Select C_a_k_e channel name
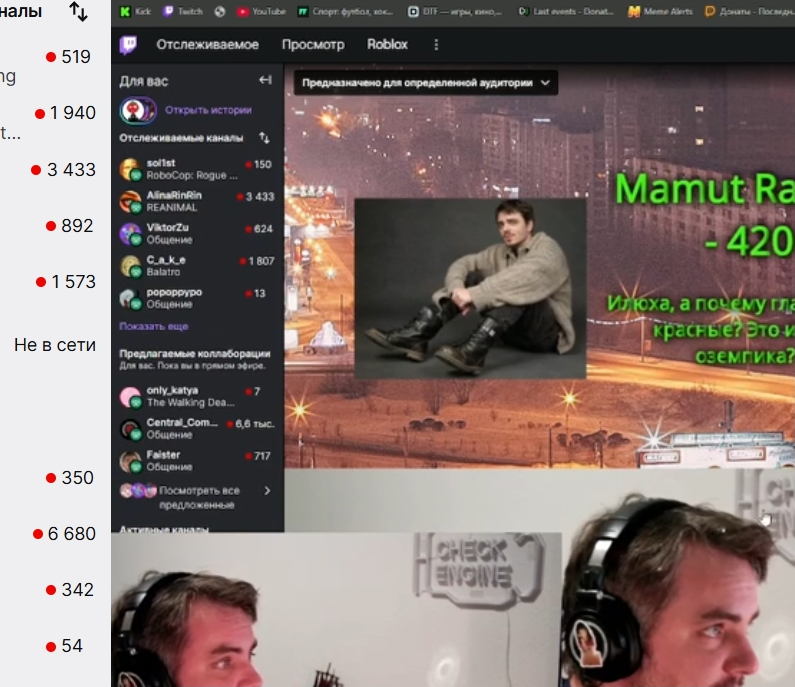The image size is (795, 687). [x=166, y=260]
